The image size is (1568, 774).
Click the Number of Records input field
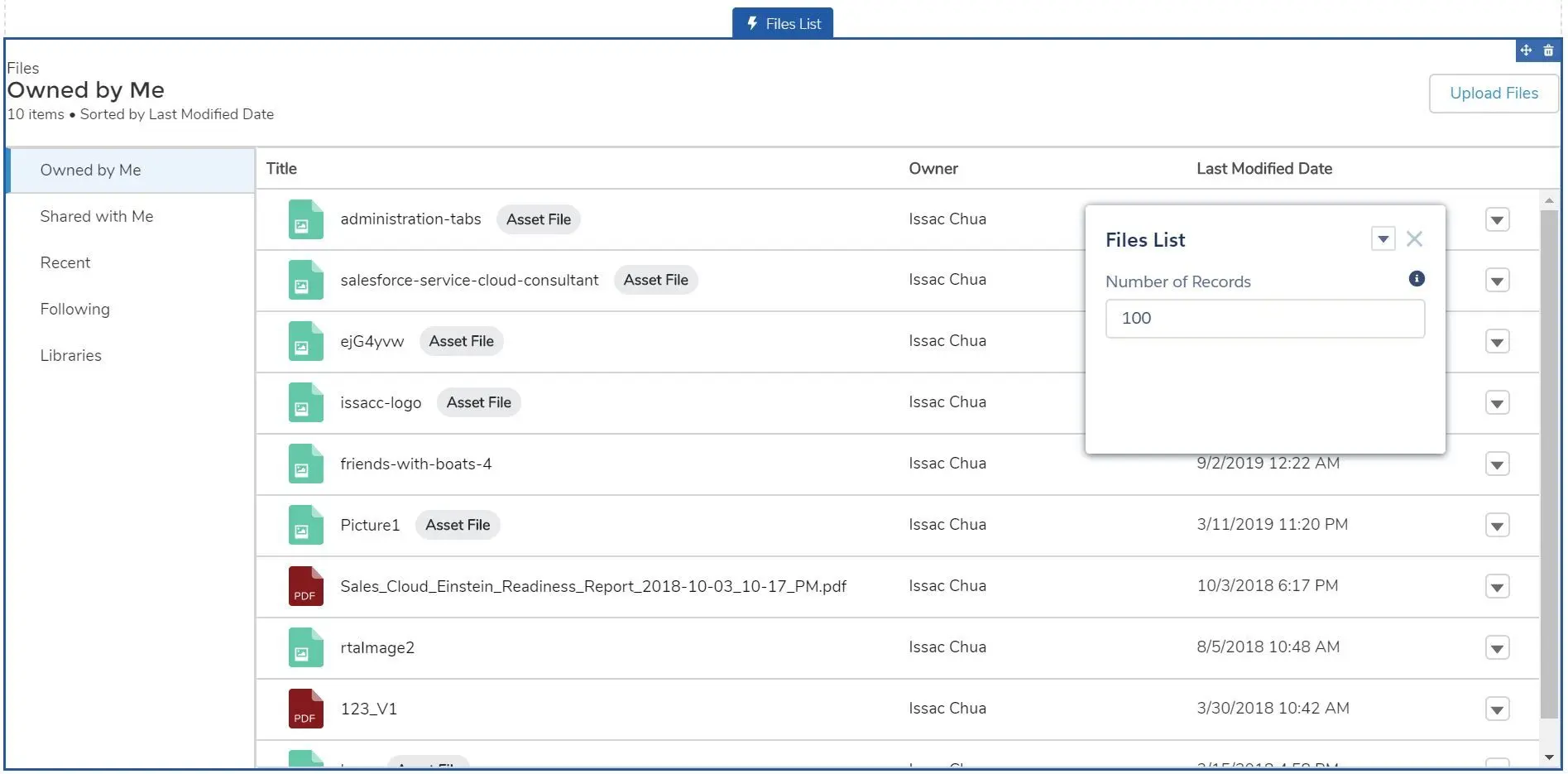(x=1265, y=319)
